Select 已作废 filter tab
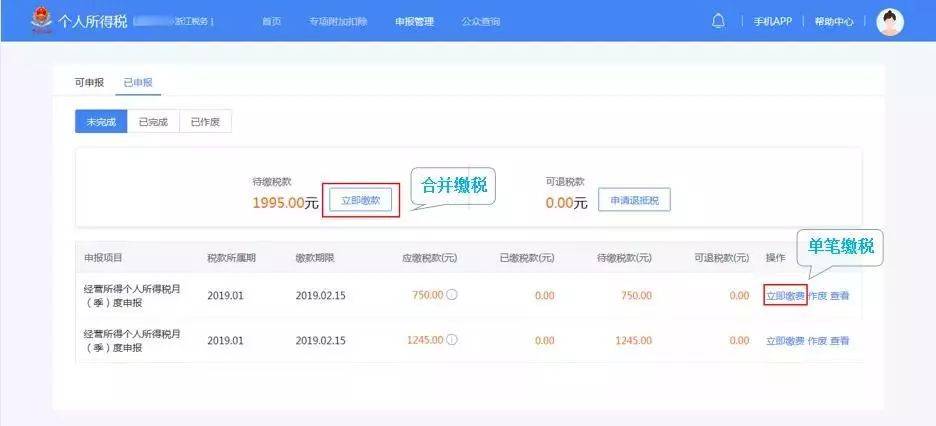Screen dimensions: 936x426 [205, 122]
